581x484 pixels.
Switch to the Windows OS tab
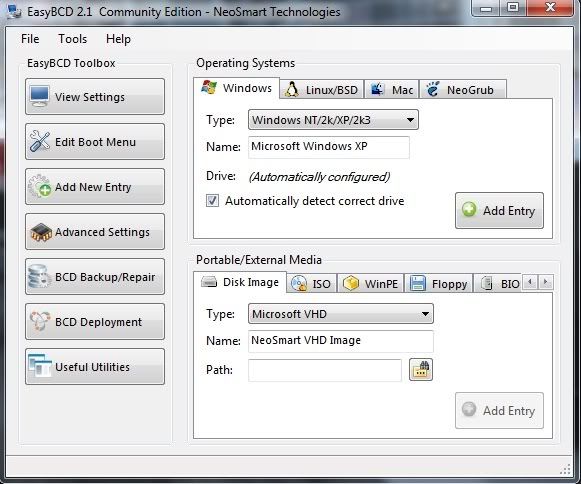point(236,88)
